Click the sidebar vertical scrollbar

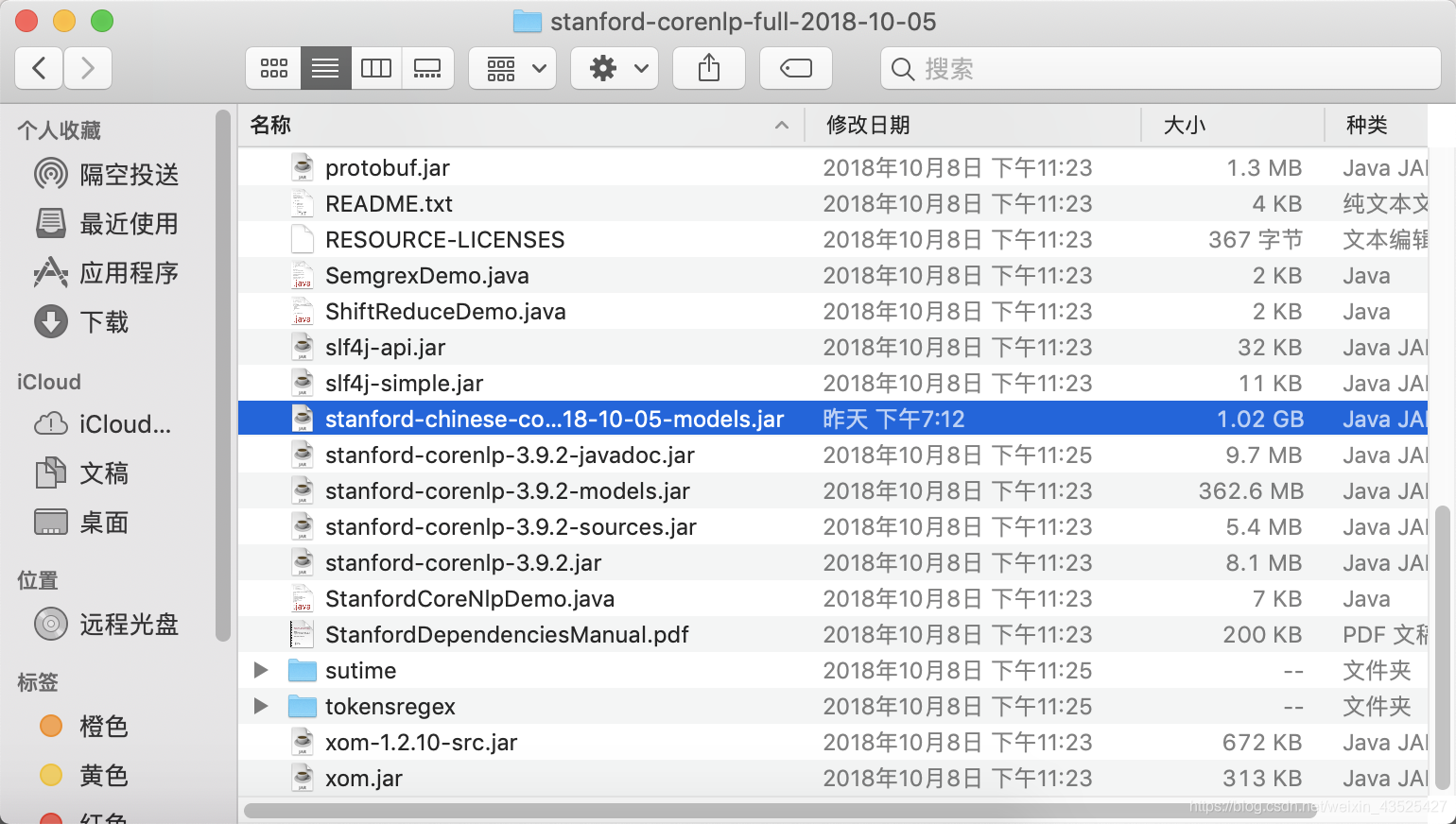pos(223,375)
